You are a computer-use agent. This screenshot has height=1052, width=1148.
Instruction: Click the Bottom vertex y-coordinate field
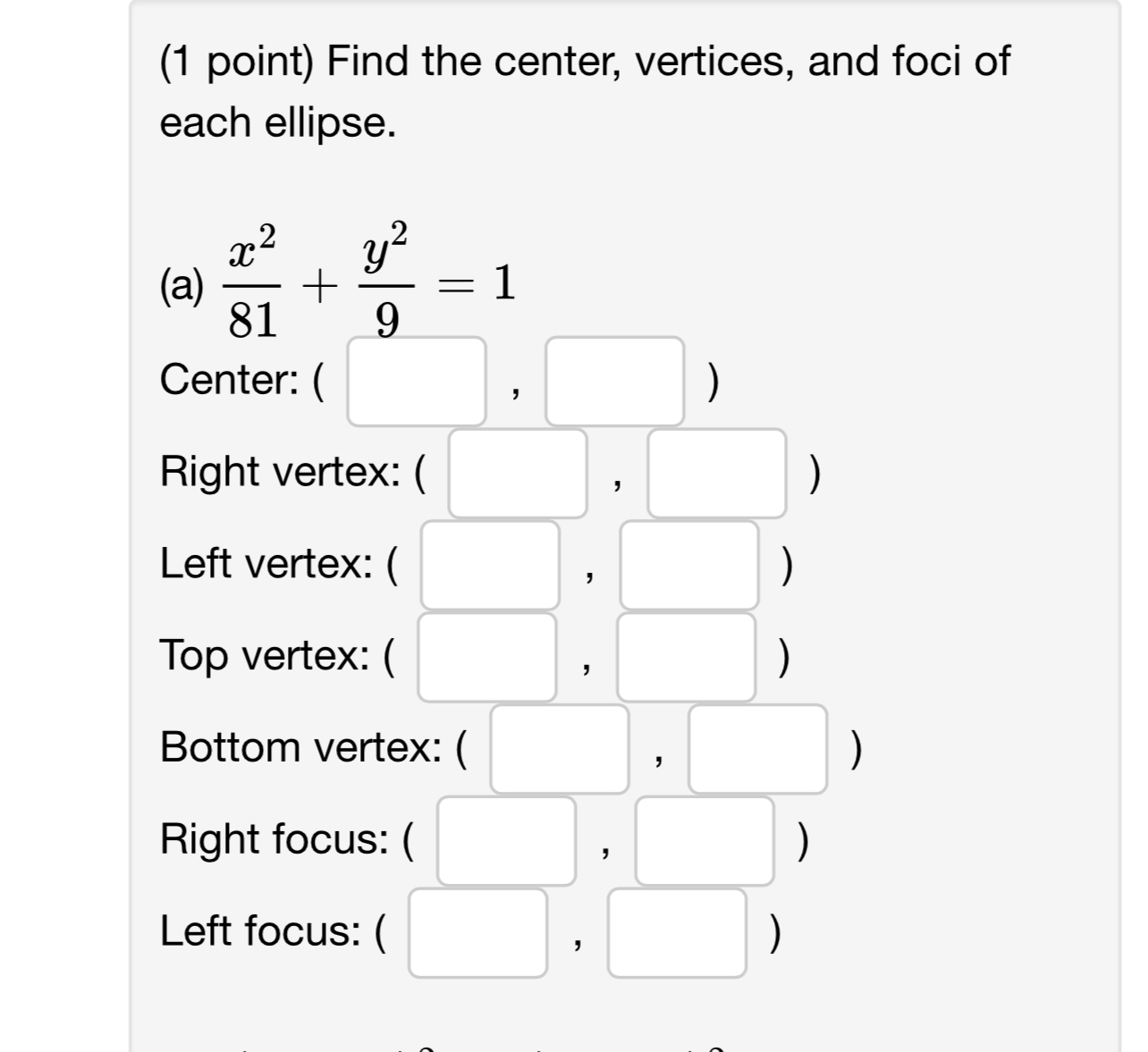click(759, 750)
